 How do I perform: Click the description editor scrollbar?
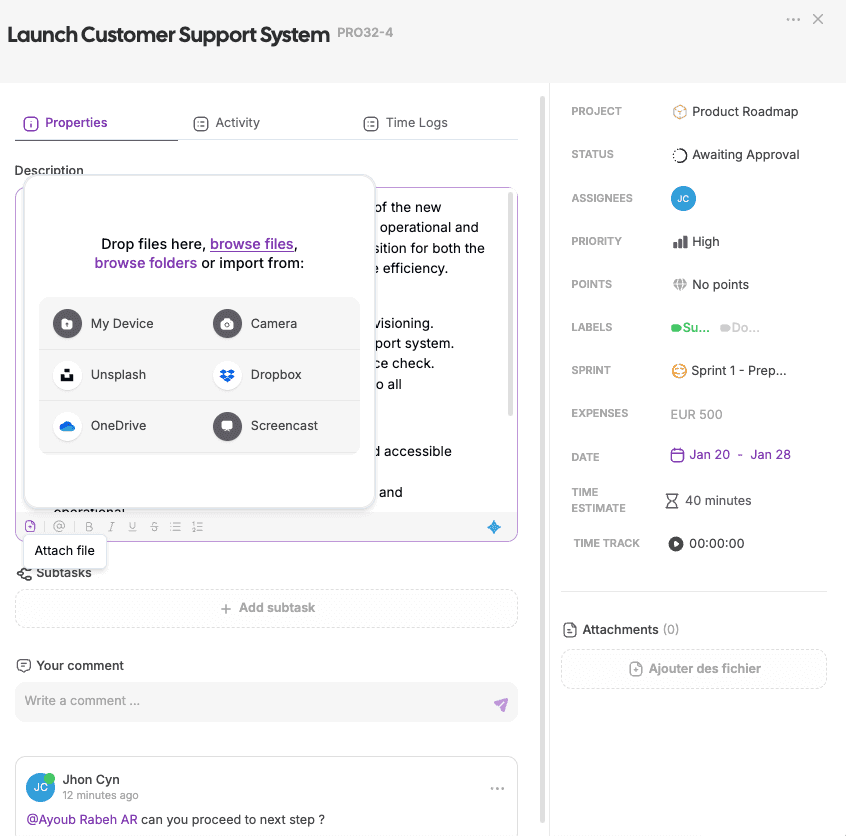(x=510, y=304)
